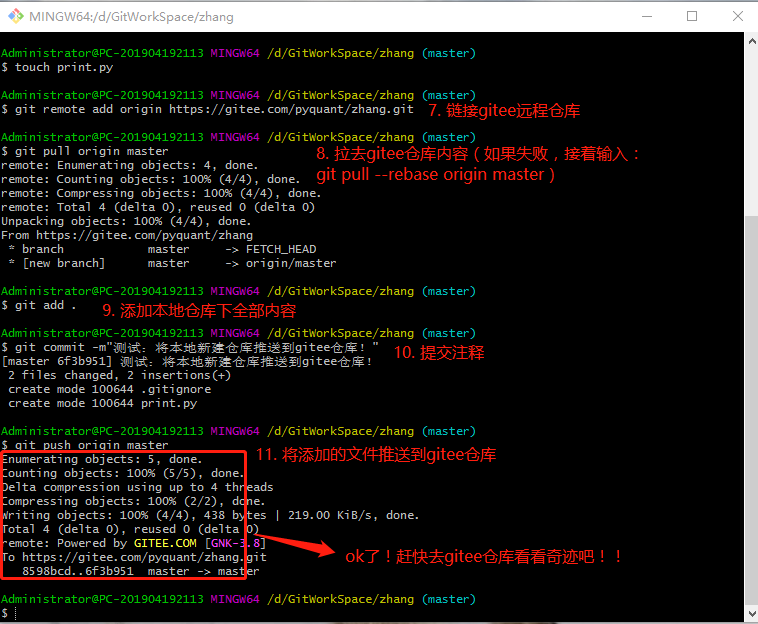Click 'remote: Counting objects: 100% (4/4)' line
Screen dimensions: 758x624
(x=150, y=179)
